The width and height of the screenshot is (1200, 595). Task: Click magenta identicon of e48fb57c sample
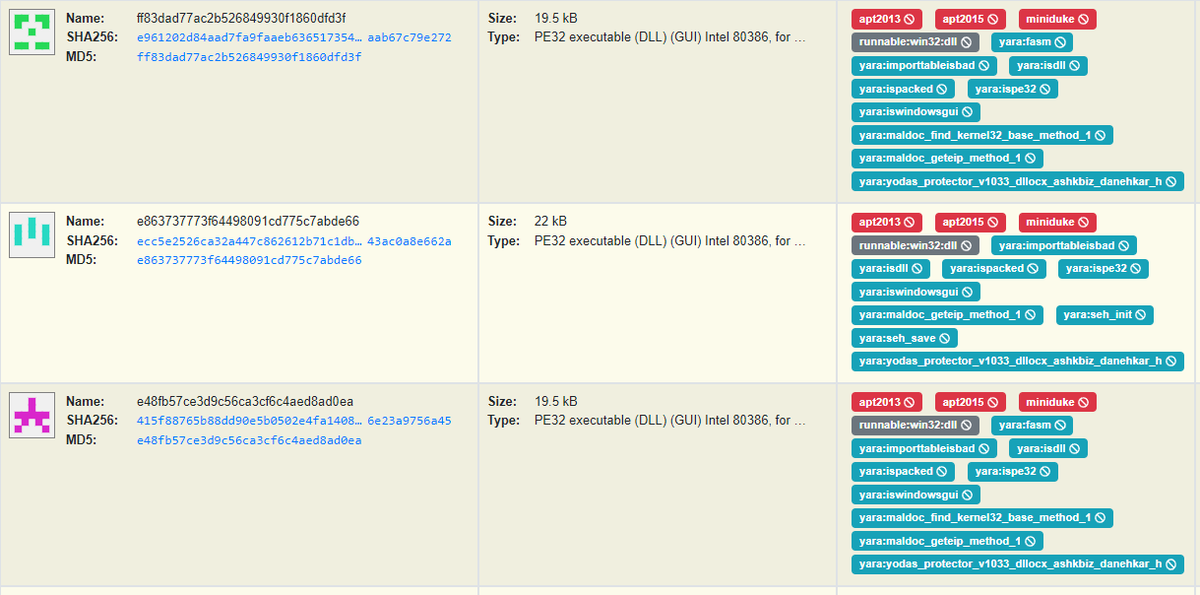tap(31, 414)
